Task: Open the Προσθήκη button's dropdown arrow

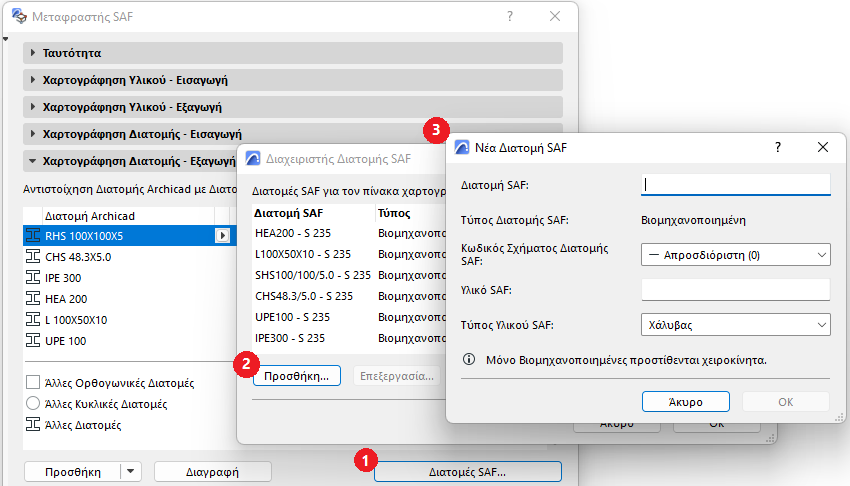Action: pos(131,471)
